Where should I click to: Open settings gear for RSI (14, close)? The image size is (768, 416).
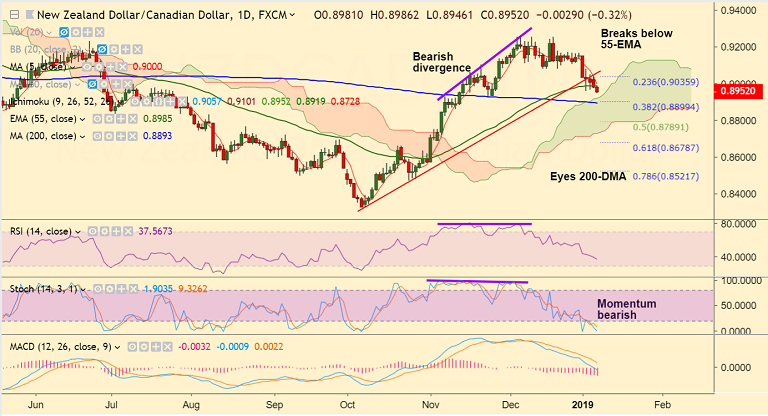(x=104, y=231)
